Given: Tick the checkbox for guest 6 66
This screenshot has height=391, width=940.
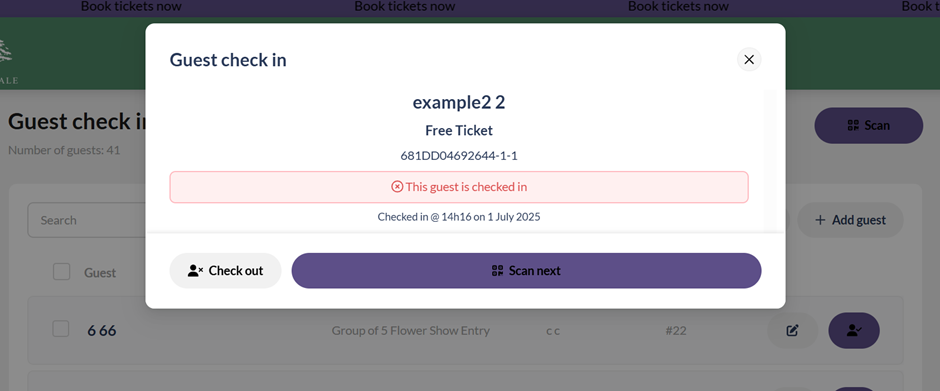Looking at the screenshot, I should pos(61,329).
